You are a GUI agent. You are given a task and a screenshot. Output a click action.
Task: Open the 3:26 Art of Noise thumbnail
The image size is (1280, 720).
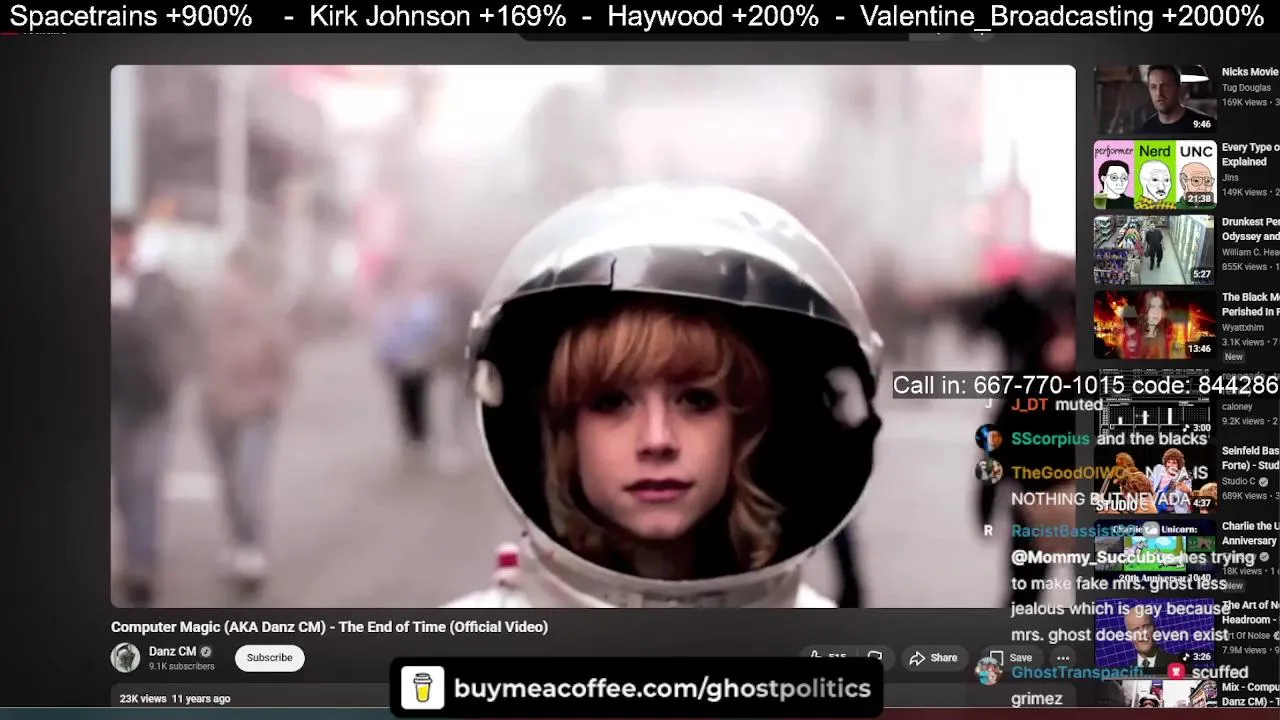pos(1154,632)
